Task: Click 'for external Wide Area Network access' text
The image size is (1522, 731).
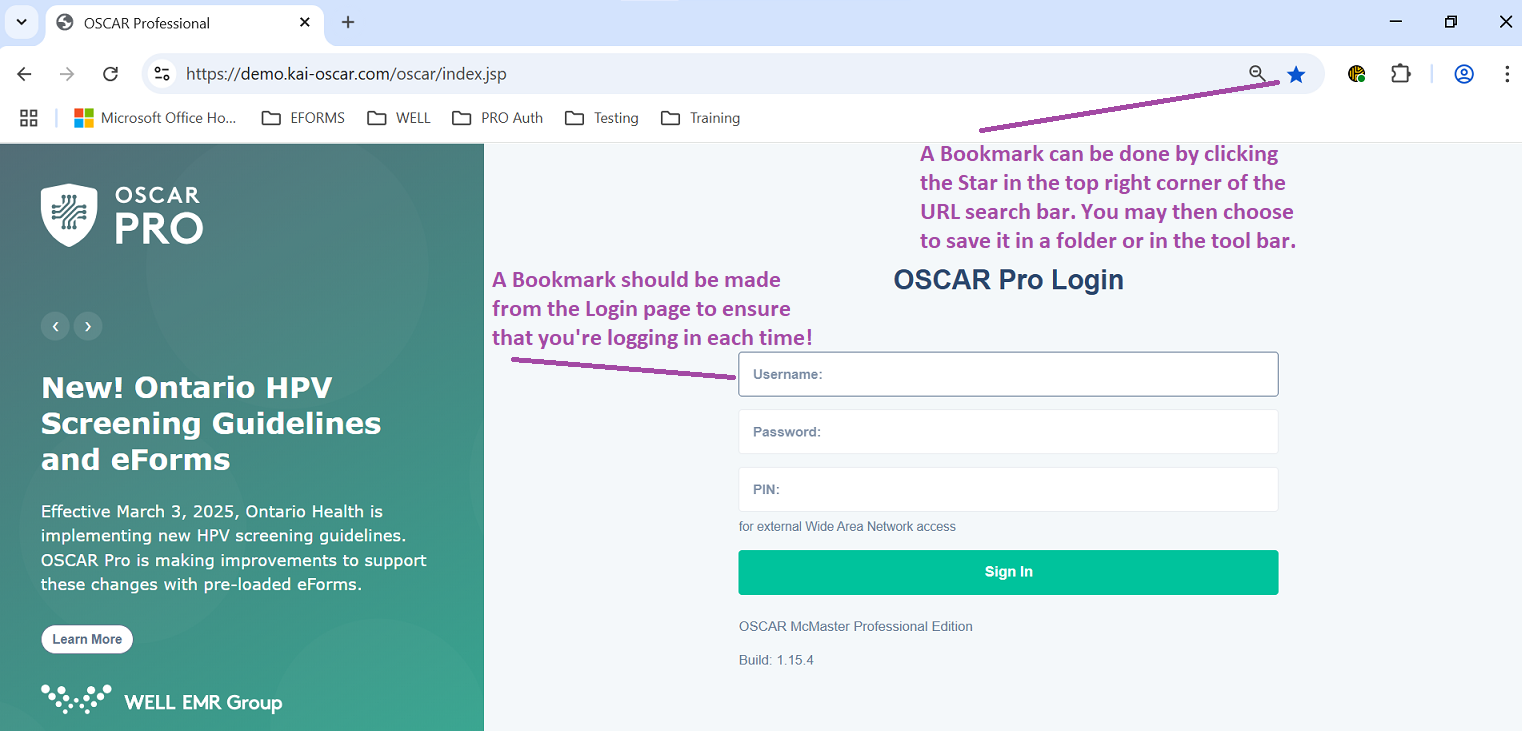Action: [847, 526]
